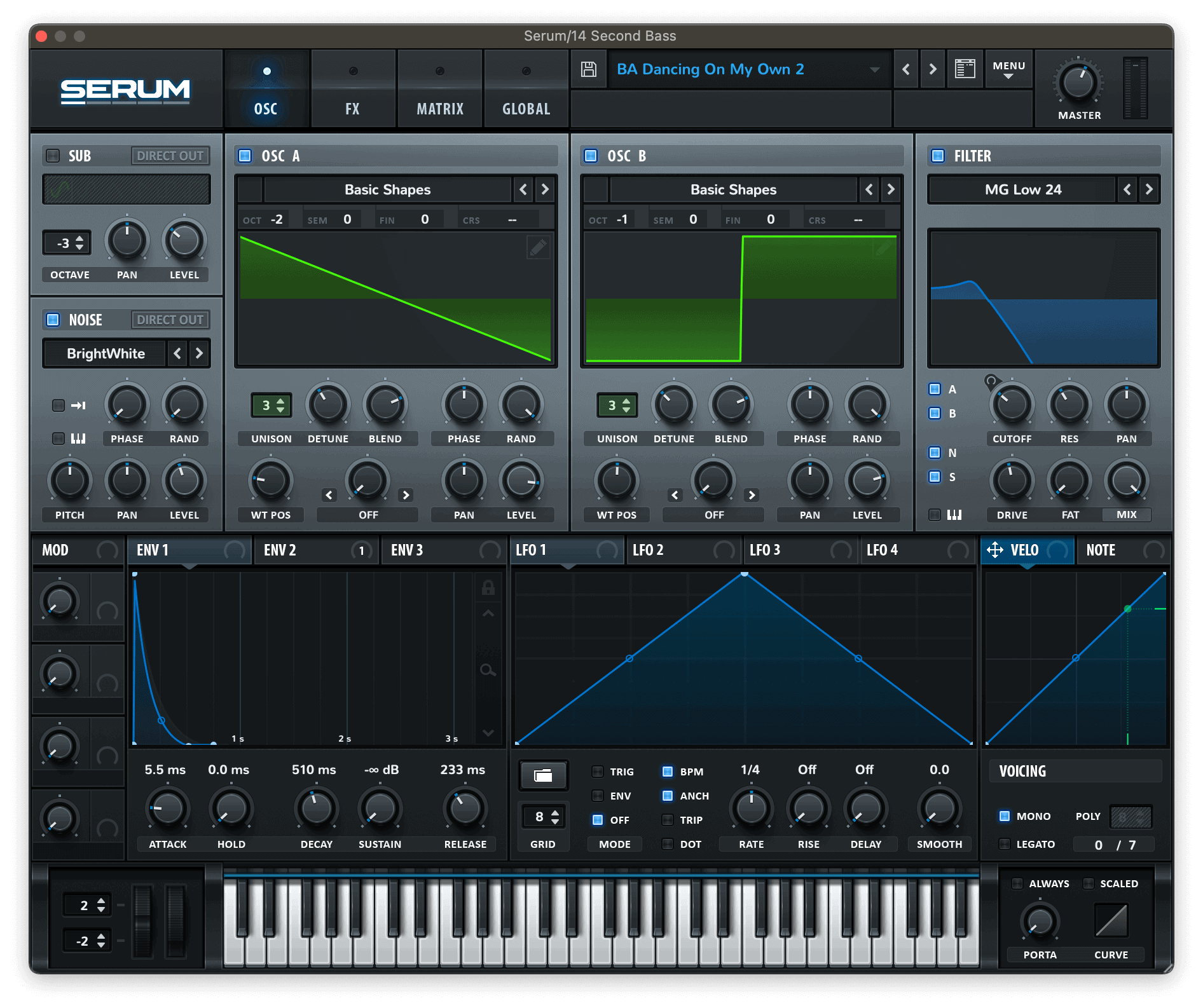Select next OSC B wavetable arrow
This screenshot has height=1008, width=1203.
point(890,189)
